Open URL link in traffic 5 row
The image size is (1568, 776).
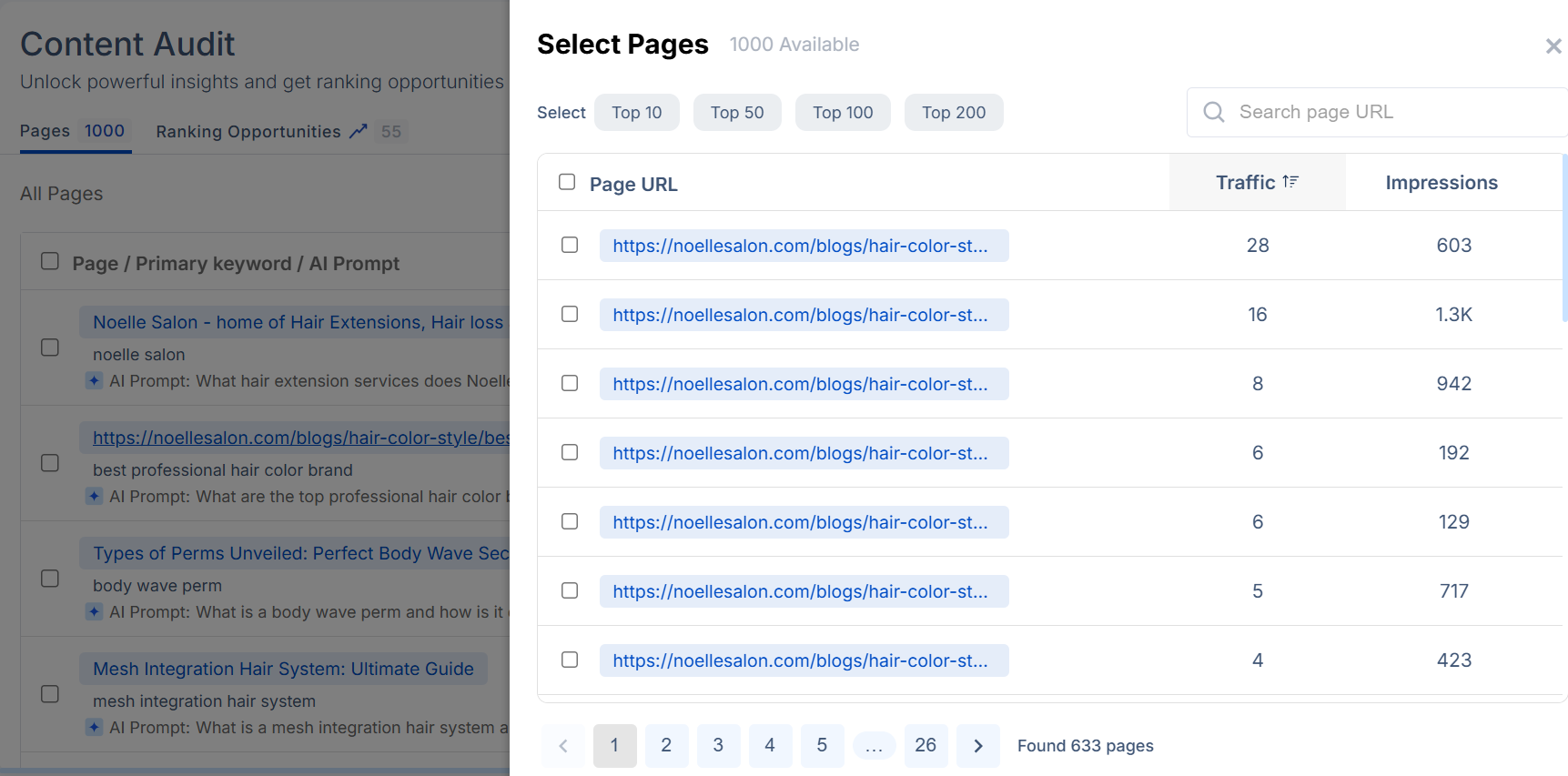click(x=804, y=591)
